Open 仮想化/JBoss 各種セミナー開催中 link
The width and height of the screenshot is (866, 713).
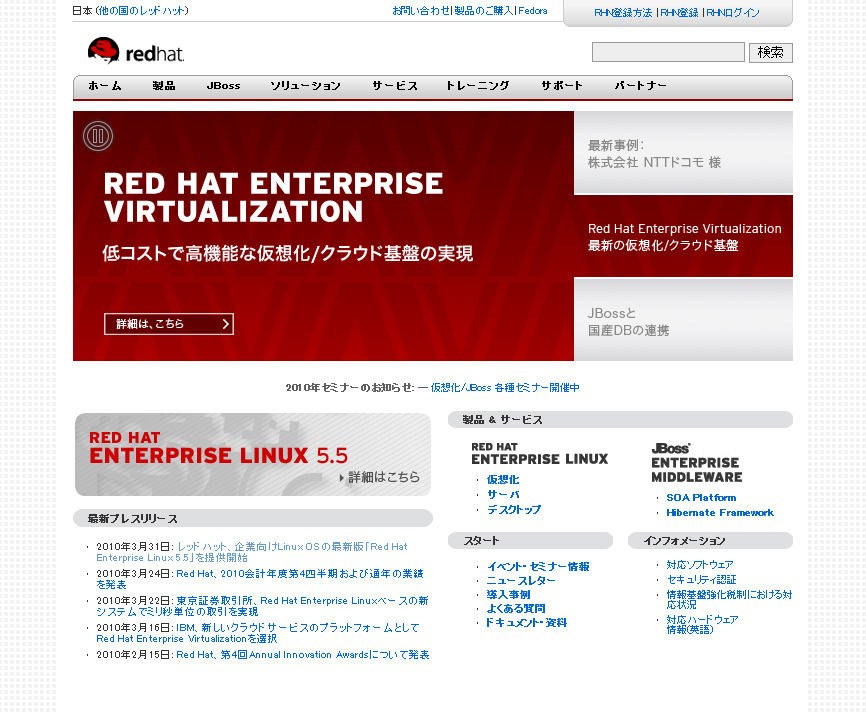coord(505,388)
